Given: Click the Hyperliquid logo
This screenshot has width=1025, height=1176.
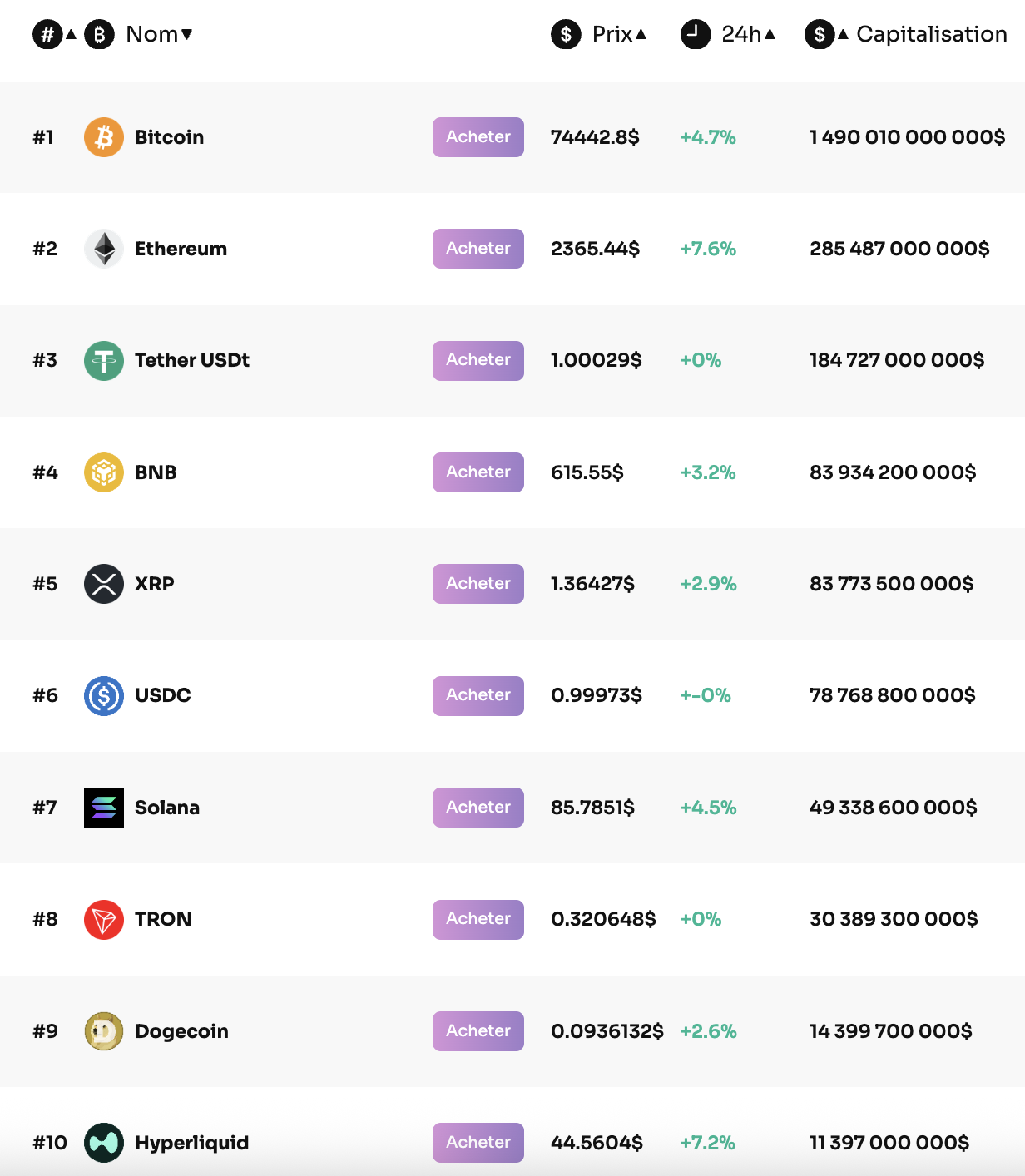Looking at the screenshot, I should coord(103,1142).
